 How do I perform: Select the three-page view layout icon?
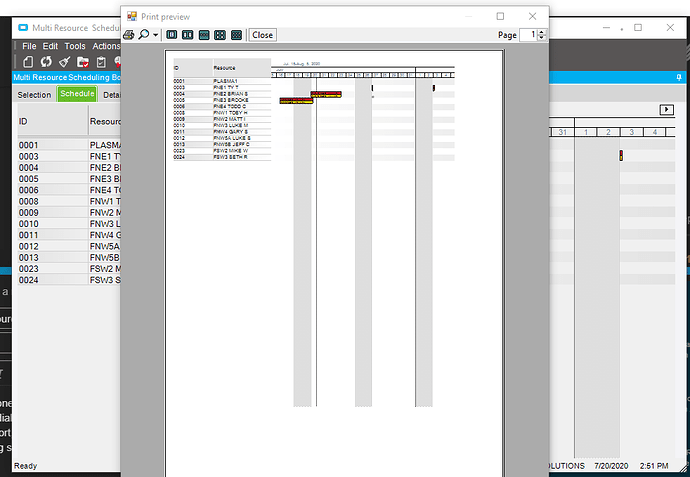(x=204, y=35)
